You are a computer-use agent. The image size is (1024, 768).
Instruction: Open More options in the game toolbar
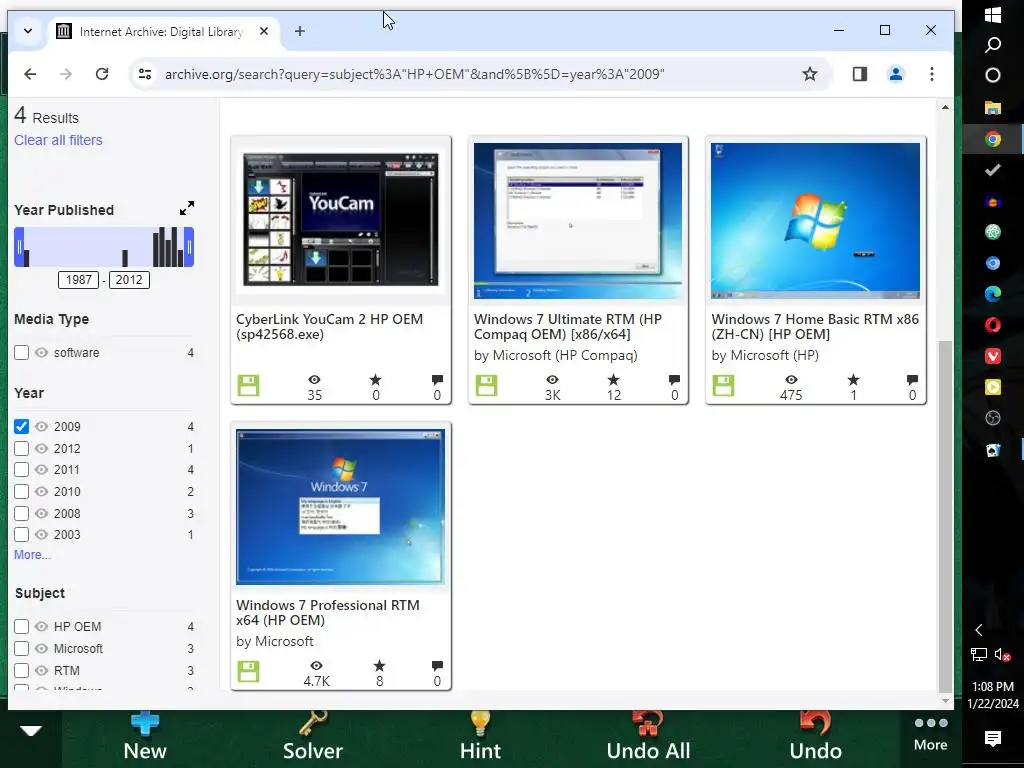tap(931, 735)
